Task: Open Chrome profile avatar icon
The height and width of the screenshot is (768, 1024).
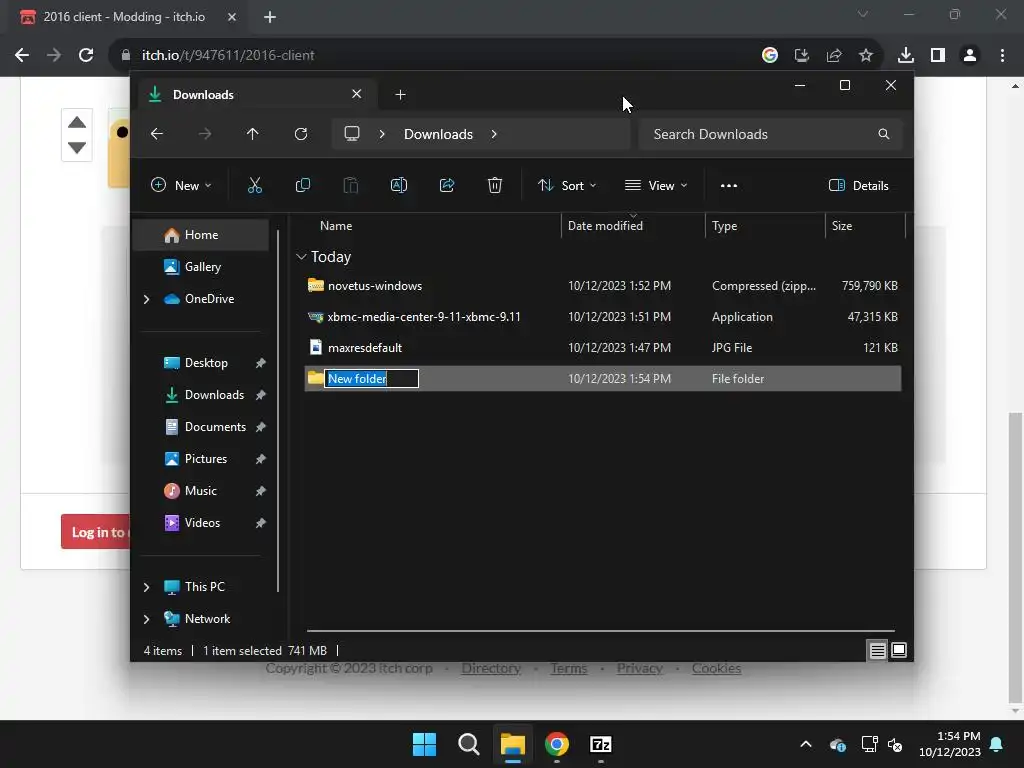Action: pyautogui.click(x=970, y=56)
